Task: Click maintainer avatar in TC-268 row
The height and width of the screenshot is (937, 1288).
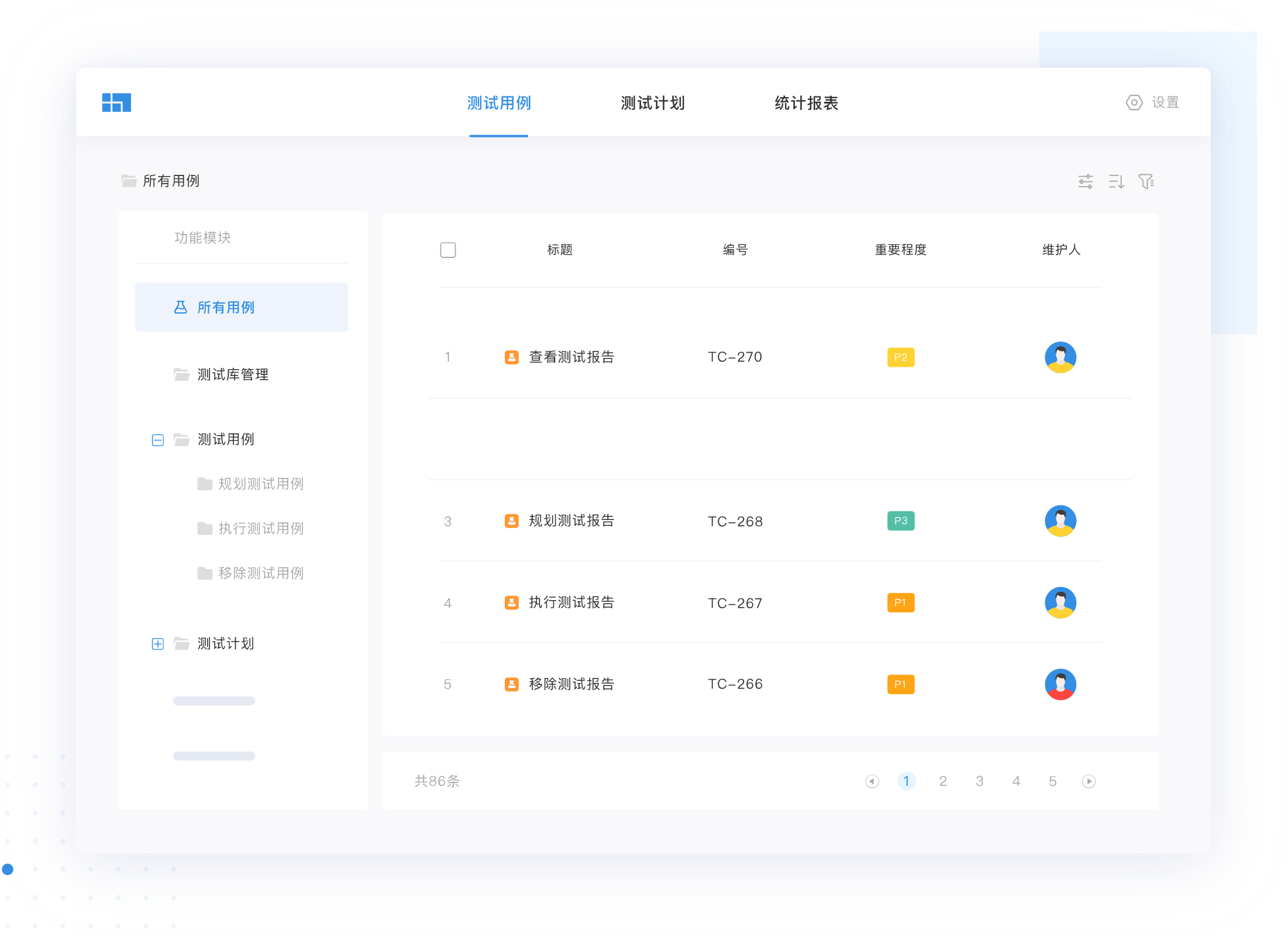Action: click(1060, 521)
